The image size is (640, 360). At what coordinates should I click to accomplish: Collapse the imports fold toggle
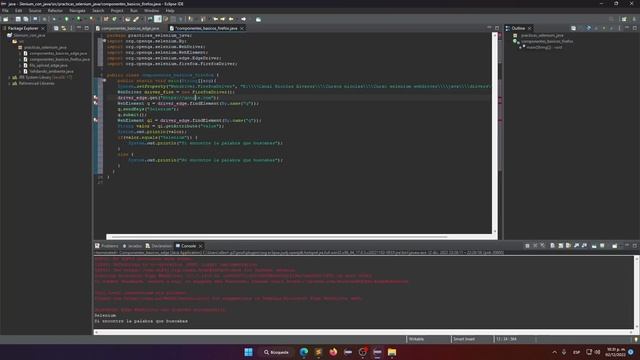(104, 41)
